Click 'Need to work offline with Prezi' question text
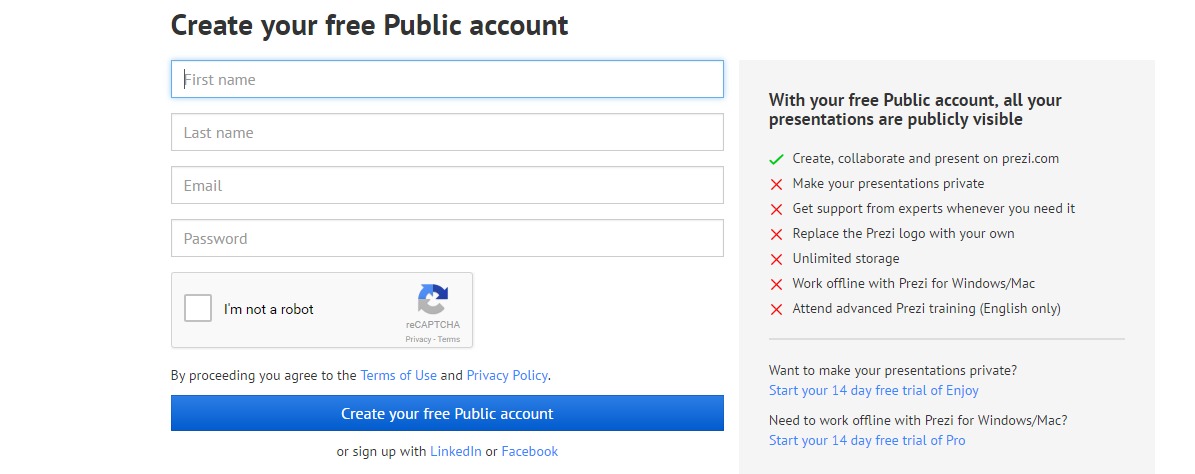Screen dimensions: 1195x474 pos(918,420)
